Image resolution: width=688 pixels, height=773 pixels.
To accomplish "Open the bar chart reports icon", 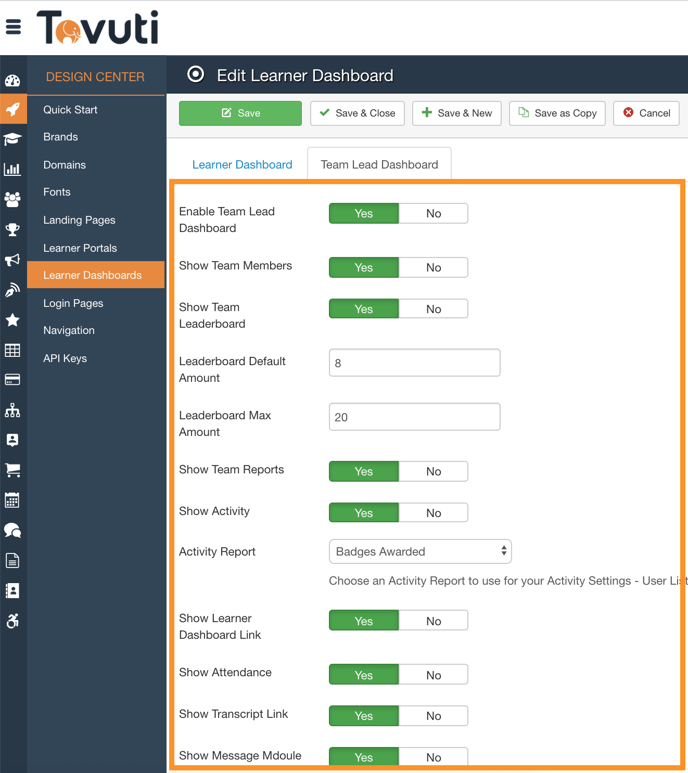I will click(x=13, y=169).
